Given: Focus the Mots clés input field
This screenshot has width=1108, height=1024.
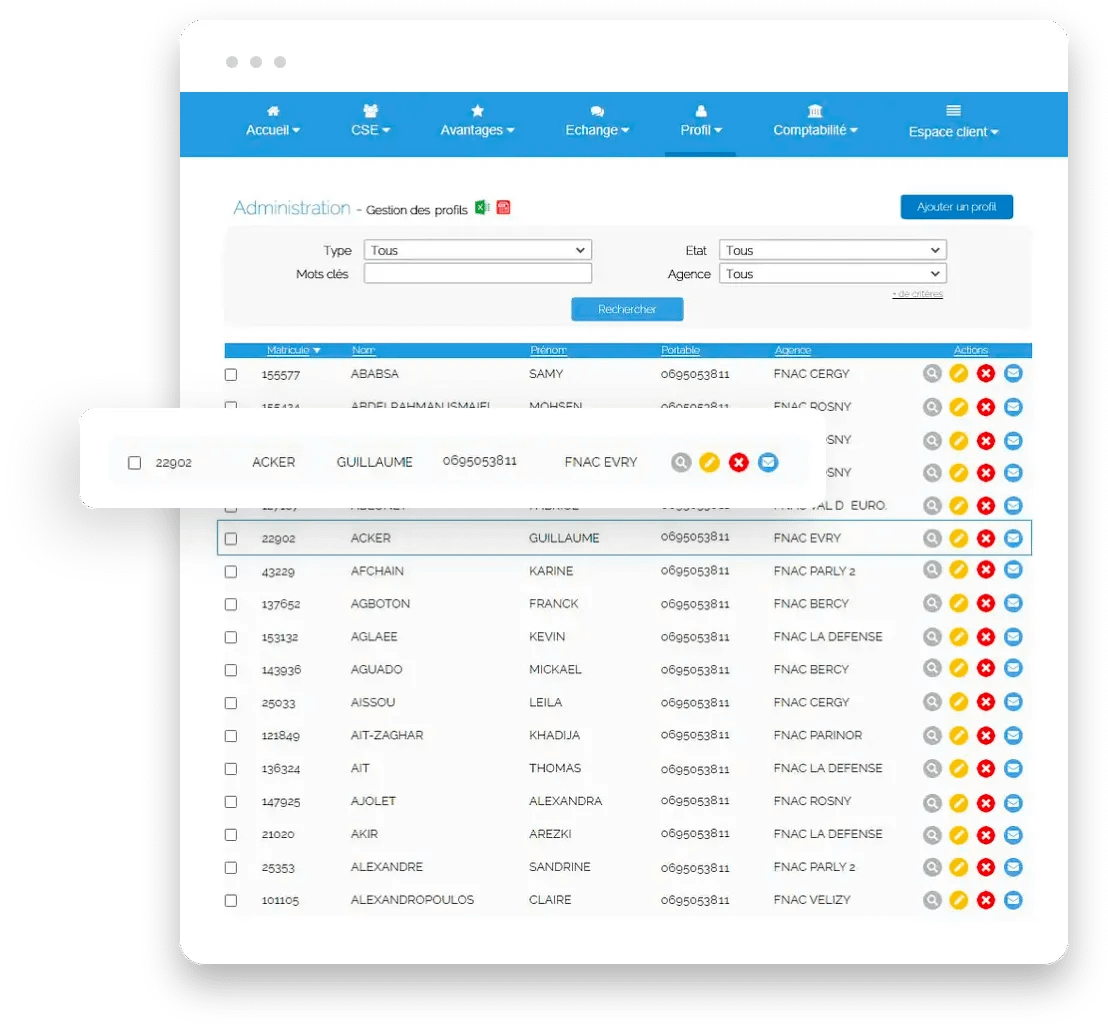Looking at the screenshot, I should (478, 273).
